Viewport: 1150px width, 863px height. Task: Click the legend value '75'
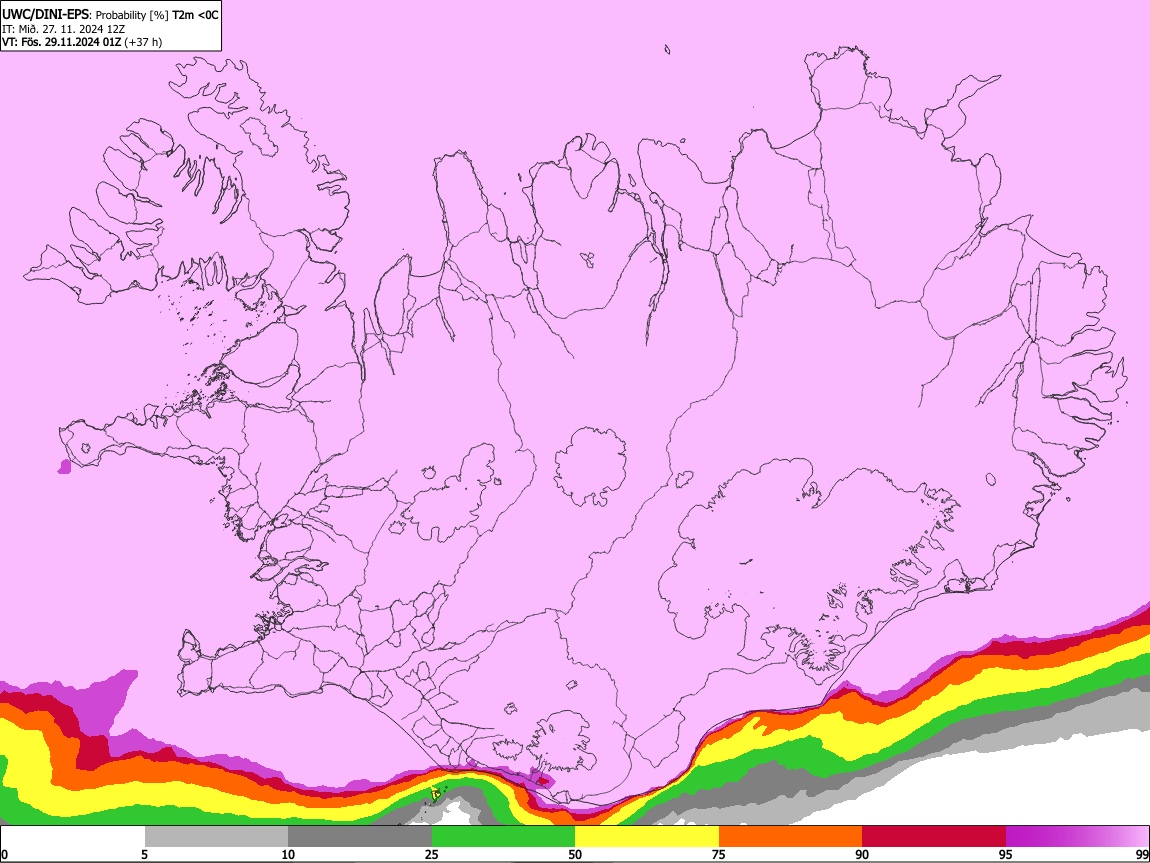point(719,854)
